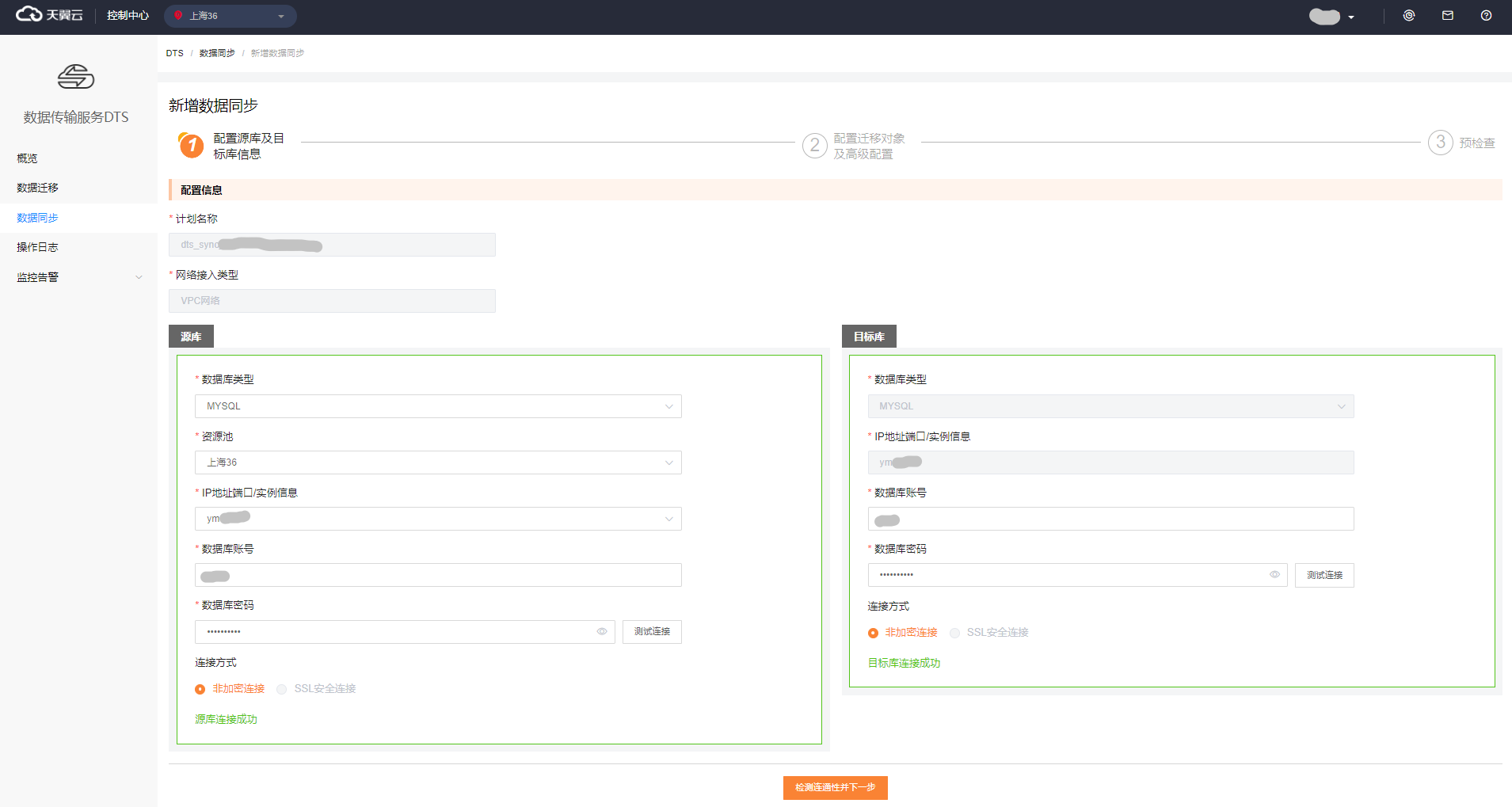Open 数据迁移 in the sidebar
This screenshot has height=807, width=1512.
(x=38, y=188)
